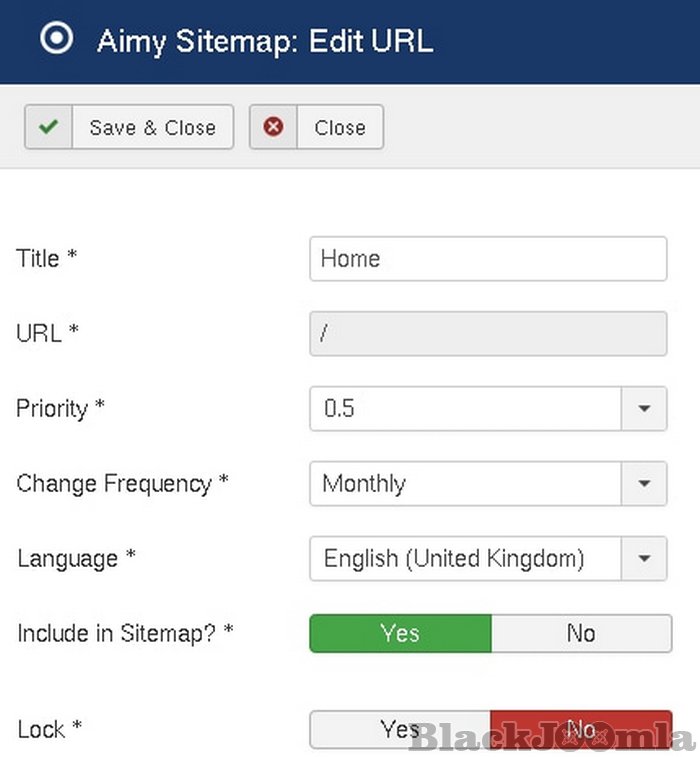
Task: Expand the Priority dropdown arrow
Action: [644, 409]
